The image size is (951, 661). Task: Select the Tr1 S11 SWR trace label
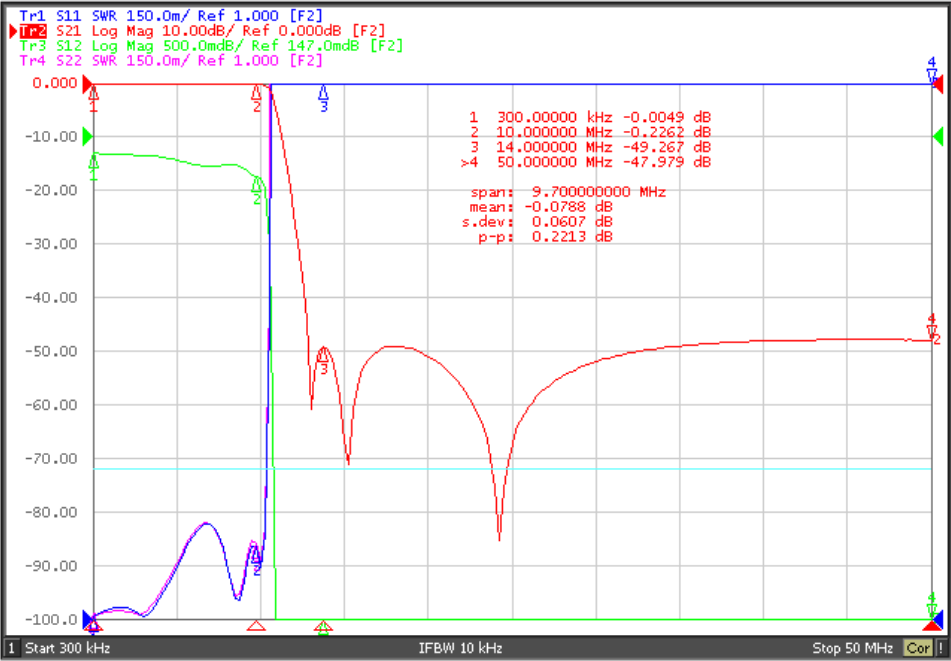coord(171,16)
